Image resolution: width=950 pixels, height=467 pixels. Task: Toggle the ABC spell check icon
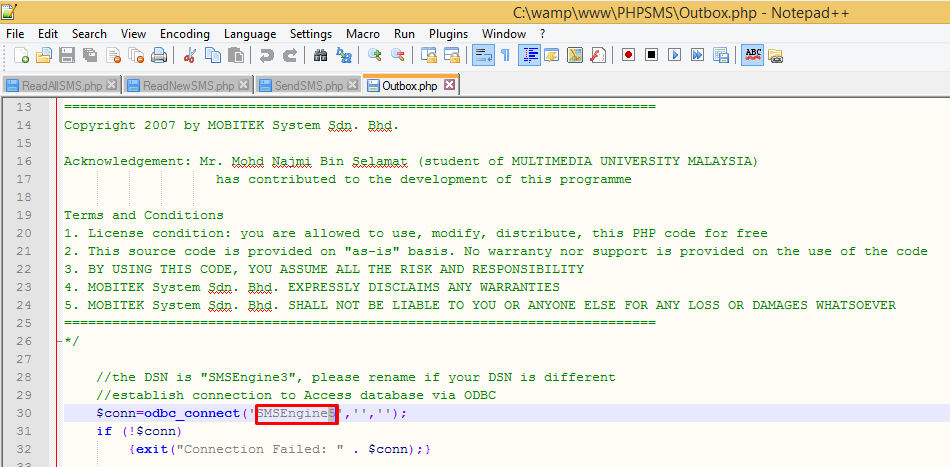click(x=752, y=55)
